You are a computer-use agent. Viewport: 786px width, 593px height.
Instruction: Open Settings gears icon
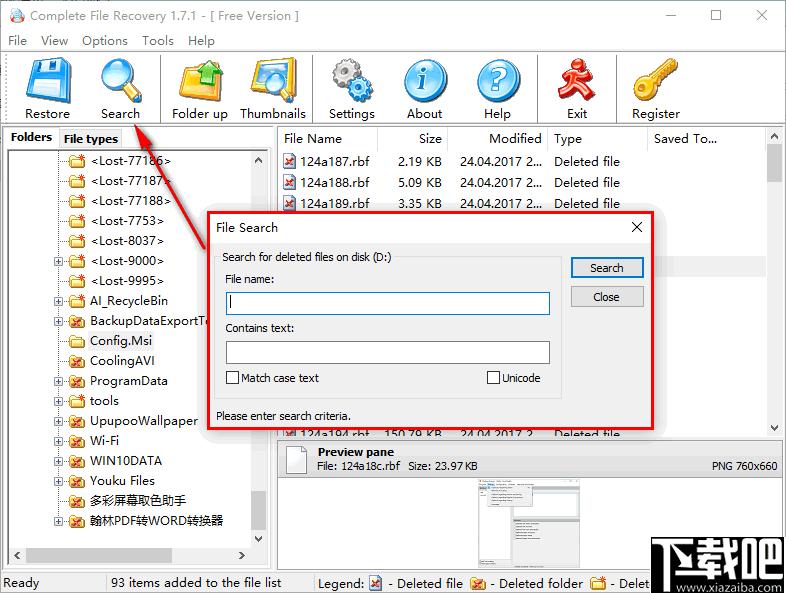pyautogui.click(x=351, y=80)
